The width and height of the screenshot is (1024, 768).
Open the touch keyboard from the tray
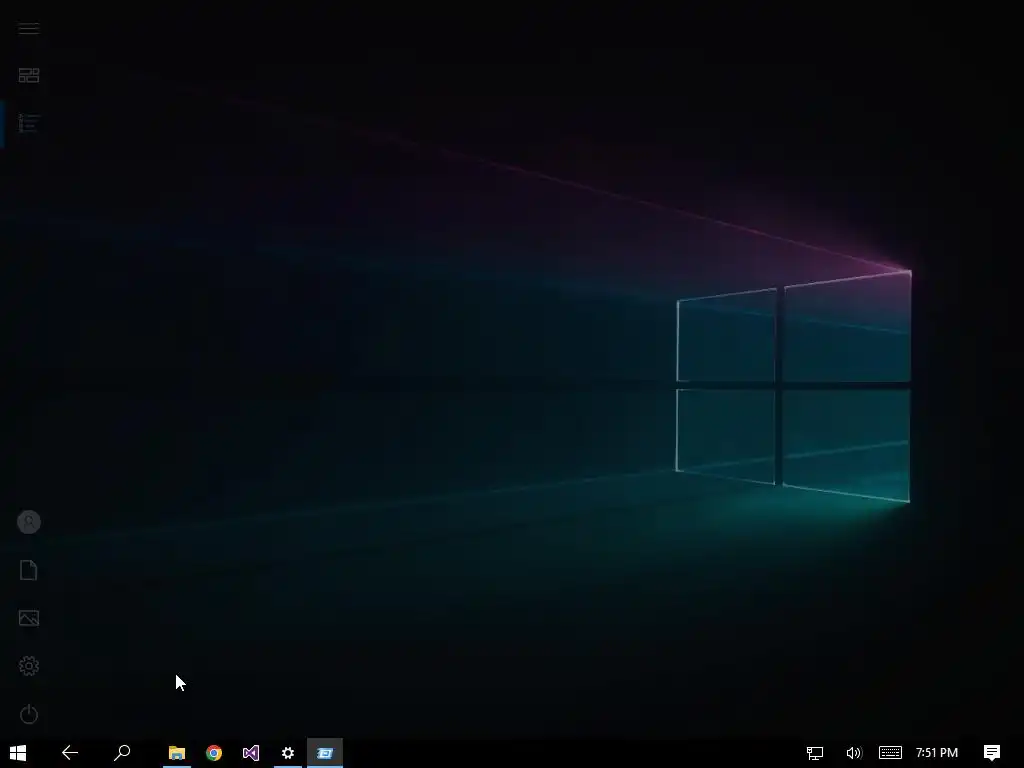click(890, 753)
